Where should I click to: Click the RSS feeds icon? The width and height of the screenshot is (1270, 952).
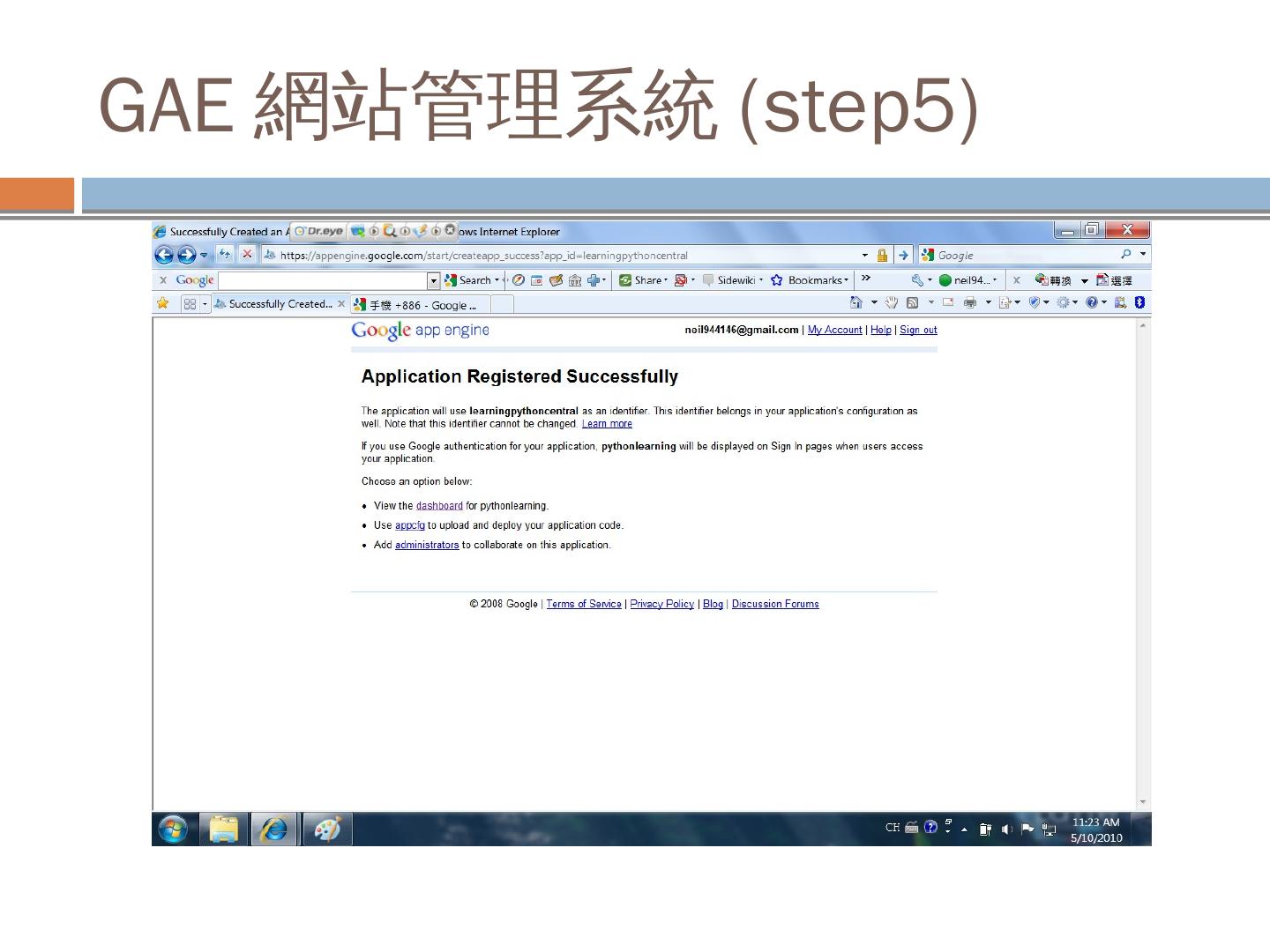[912, 302]
